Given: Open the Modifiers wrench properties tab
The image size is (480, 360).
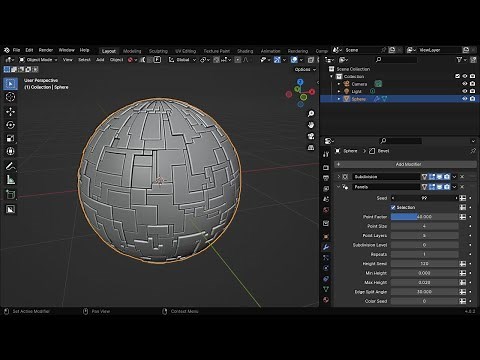Looking at the screenshot, I should point(326,247).
